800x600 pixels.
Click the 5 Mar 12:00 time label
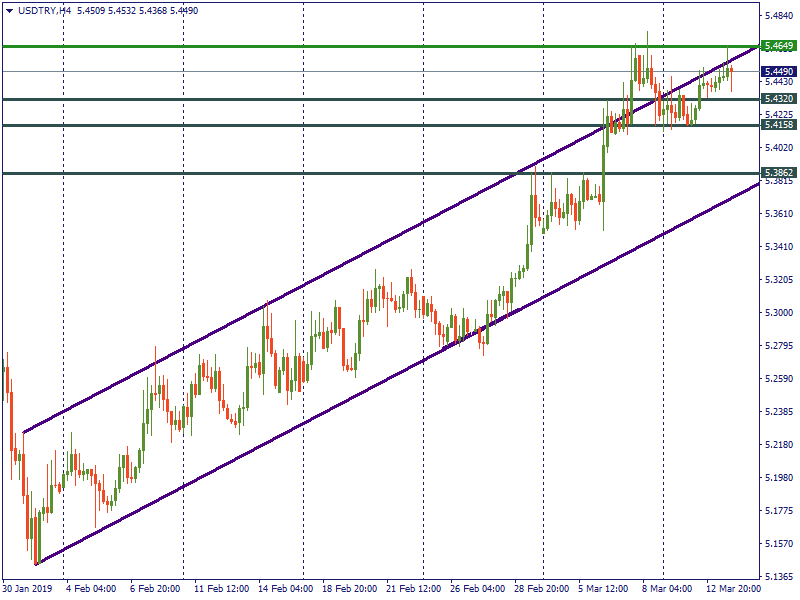point(604,589)
